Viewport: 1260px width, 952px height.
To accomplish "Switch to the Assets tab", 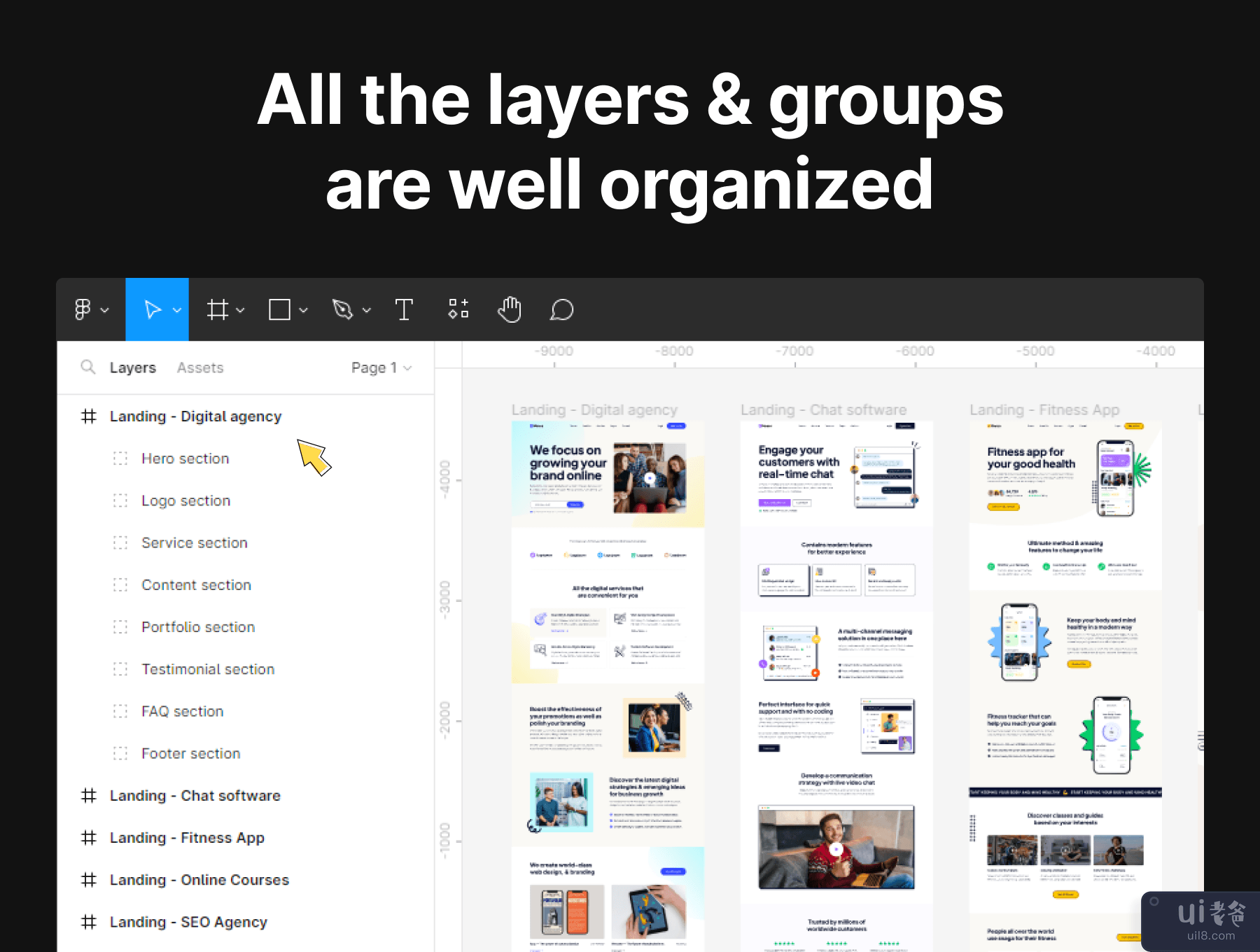I will tap(200, 367).
